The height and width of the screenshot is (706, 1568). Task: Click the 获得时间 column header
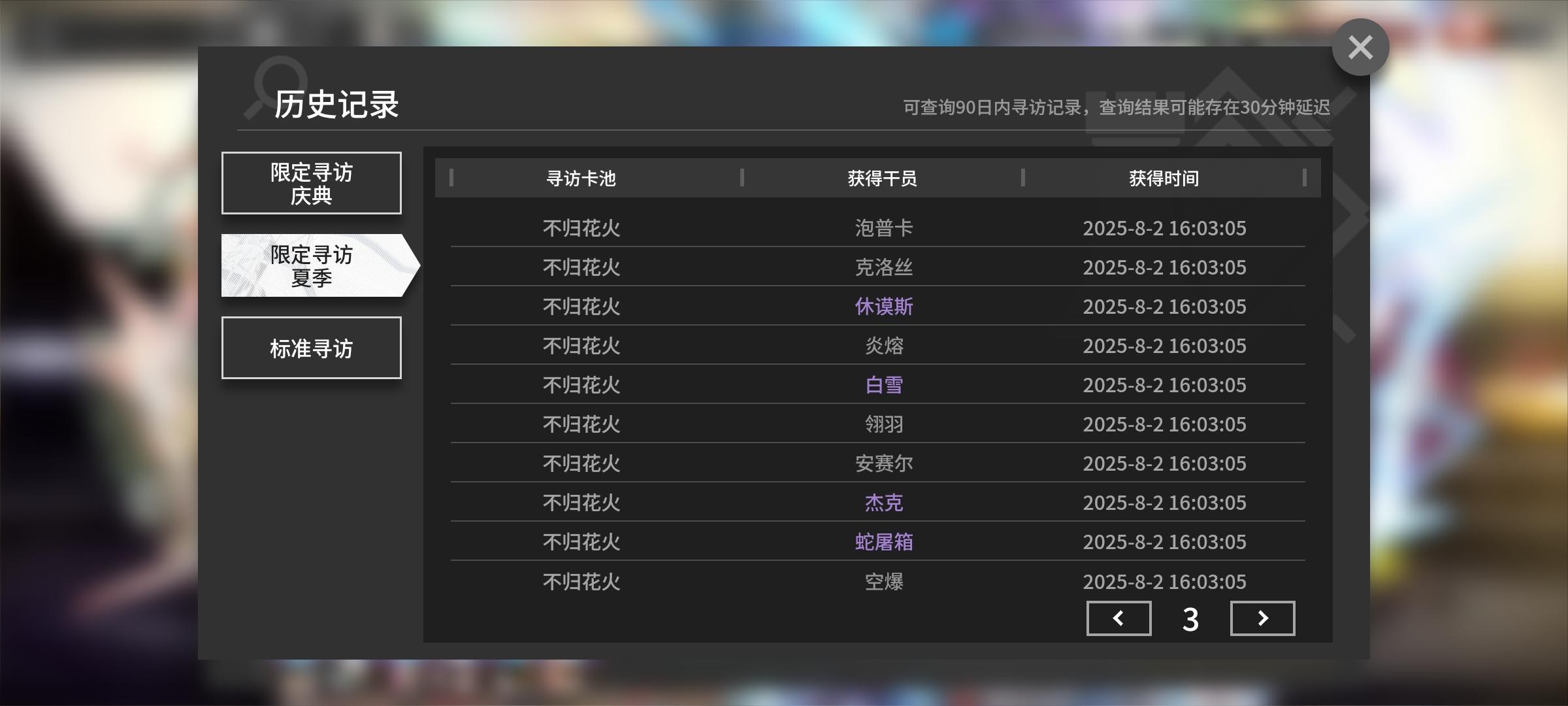pos(1164,178)
